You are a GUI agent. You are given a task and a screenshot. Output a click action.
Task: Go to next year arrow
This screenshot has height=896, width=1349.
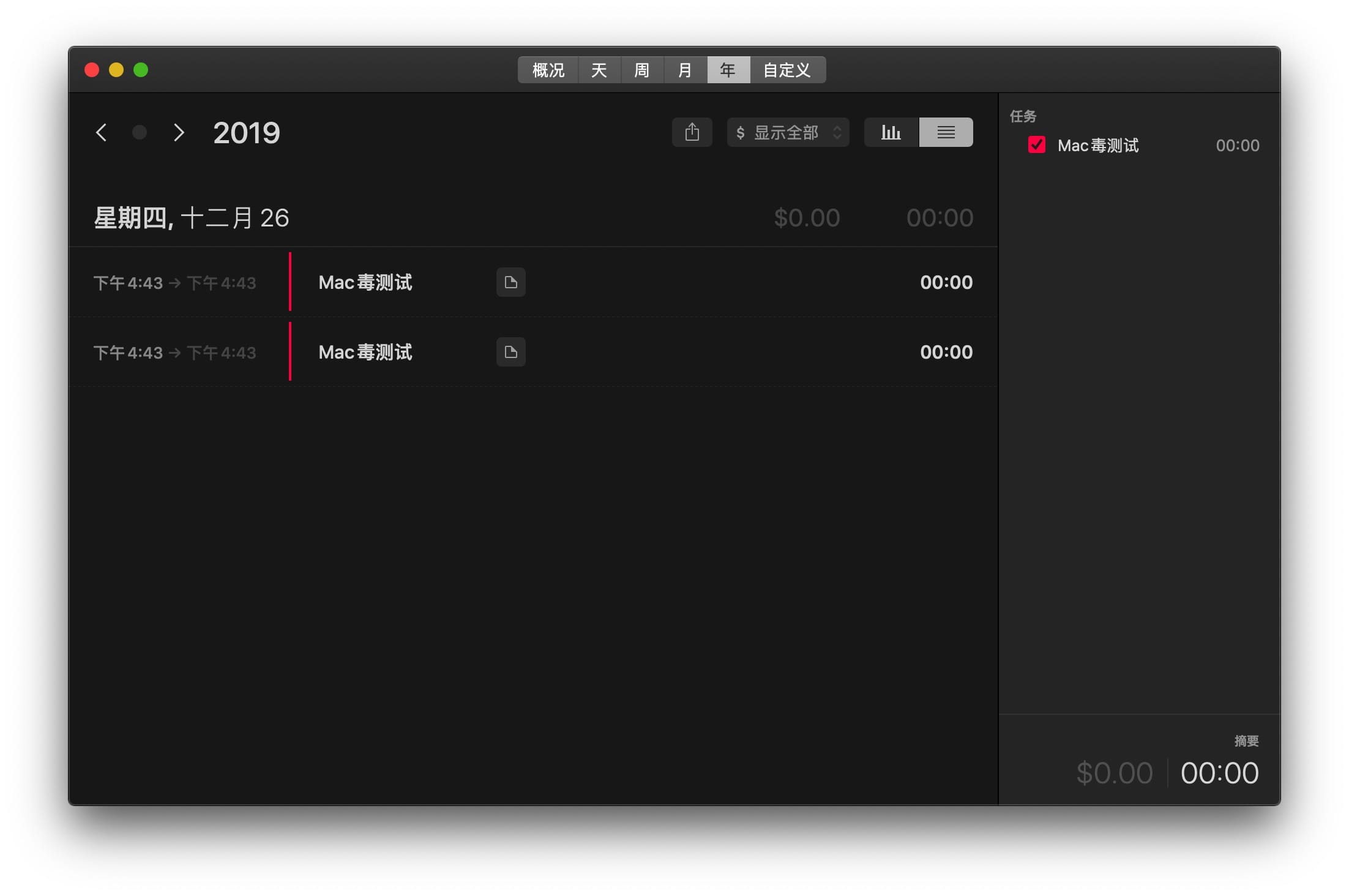click(x=178, y=132)
